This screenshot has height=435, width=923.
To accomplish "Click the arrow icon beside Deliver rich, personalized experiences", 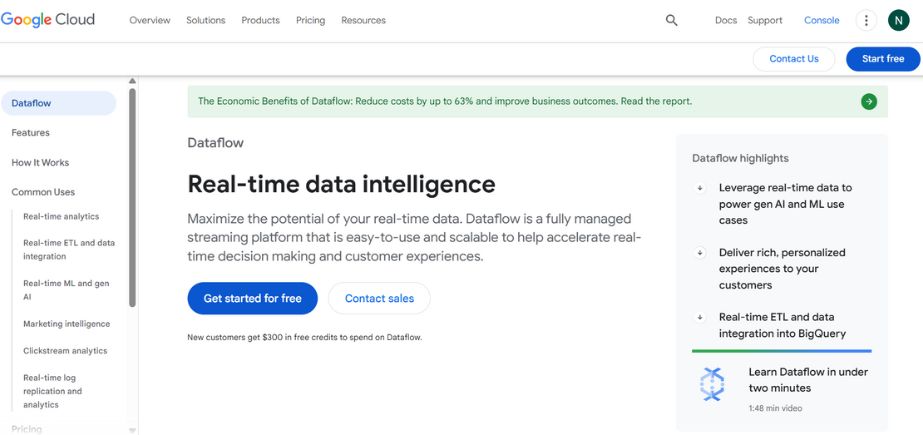I will click(700, 253).
